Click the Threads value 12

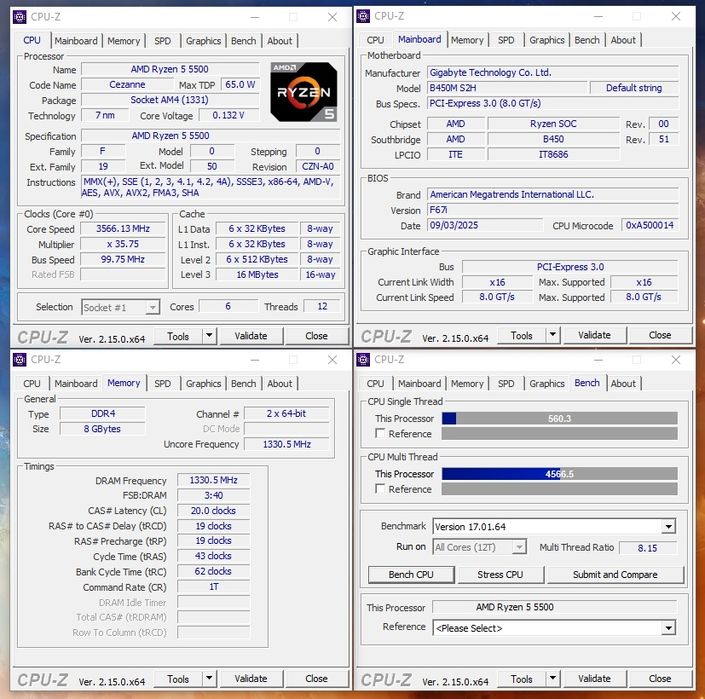pos(322,307)
